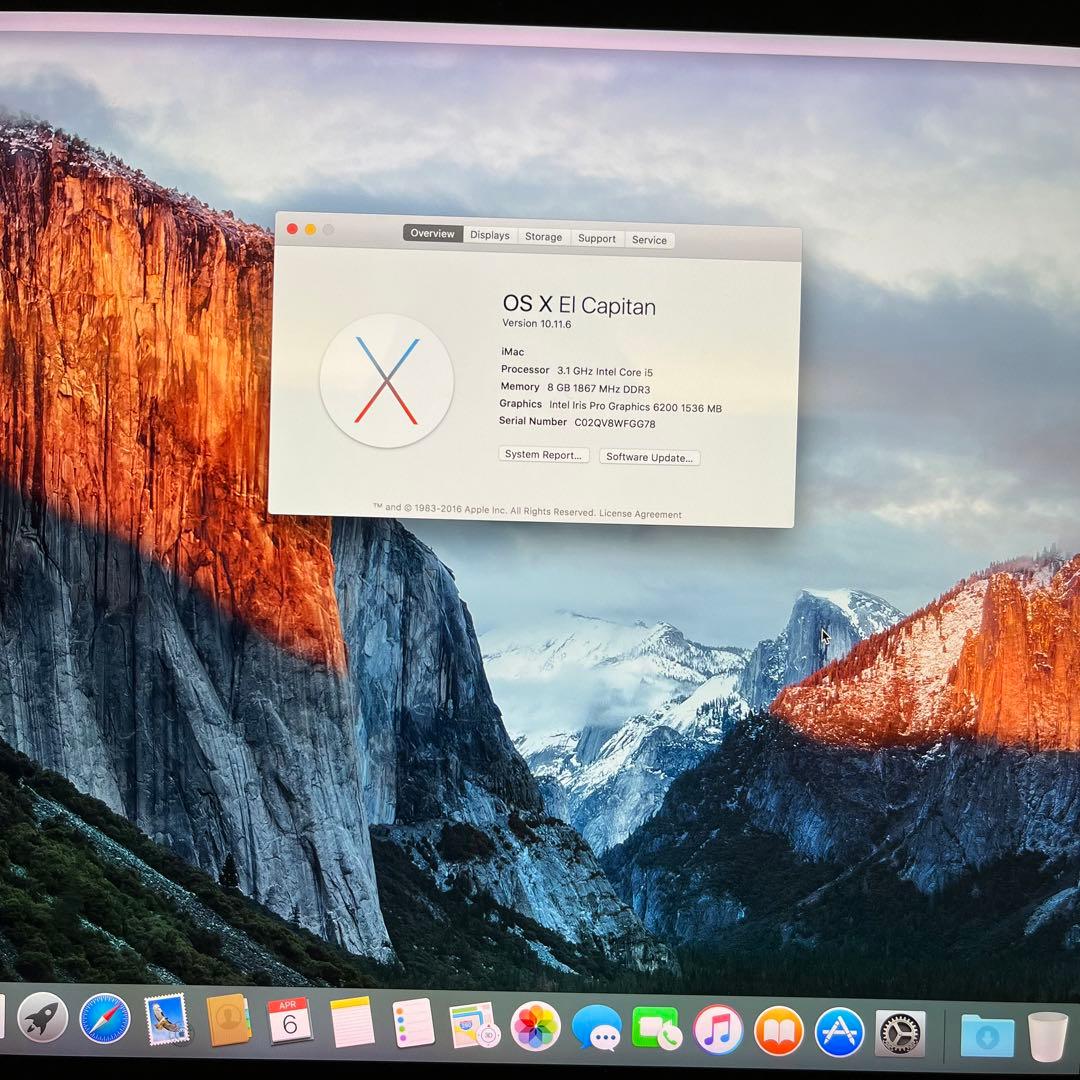1080x1080 pixels.
Task: Open the System Report
Action: [x=543, y=455]
